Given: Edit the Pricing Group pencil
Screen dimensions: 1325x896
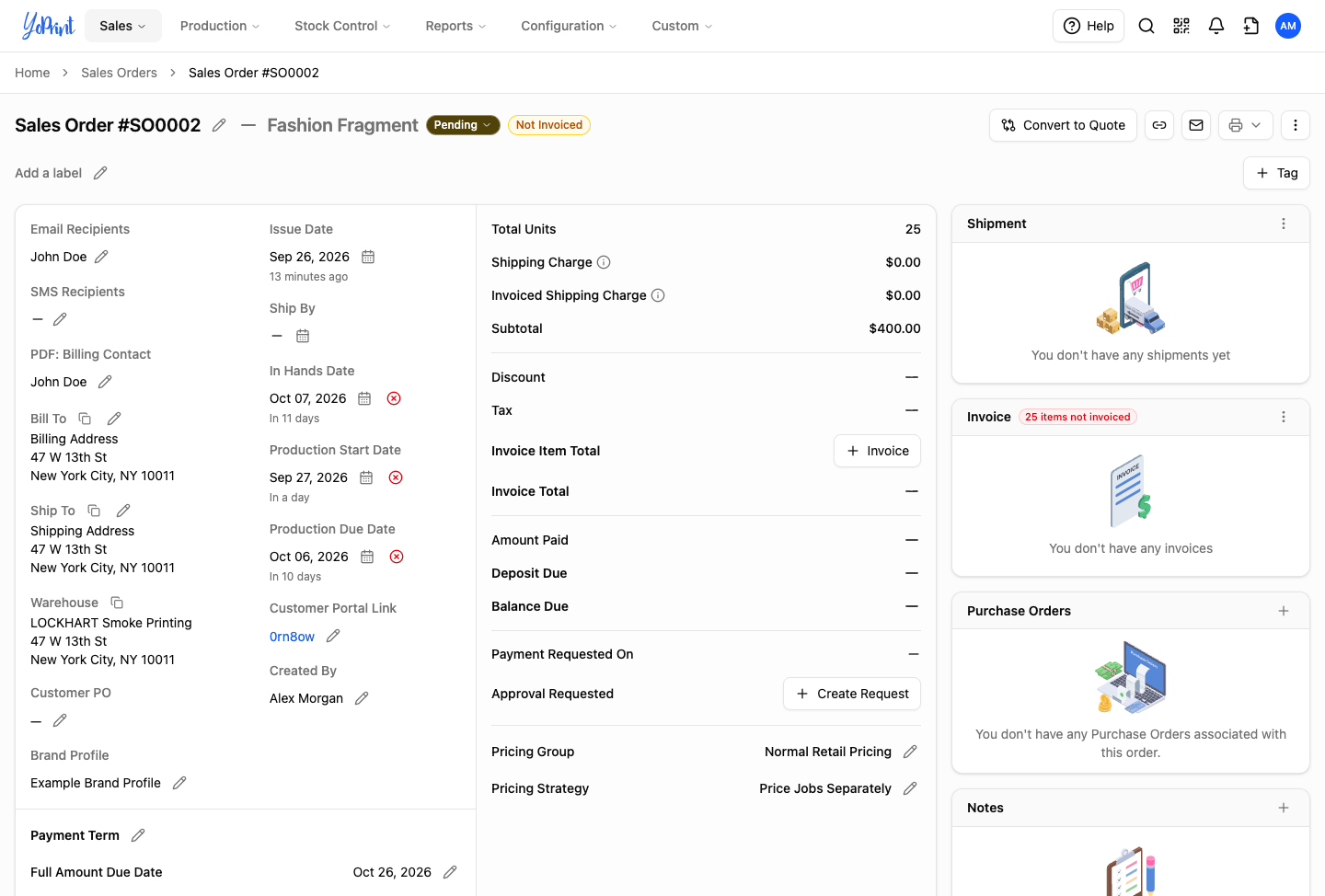Looking at the screenshot, I should tap(910, 752).
